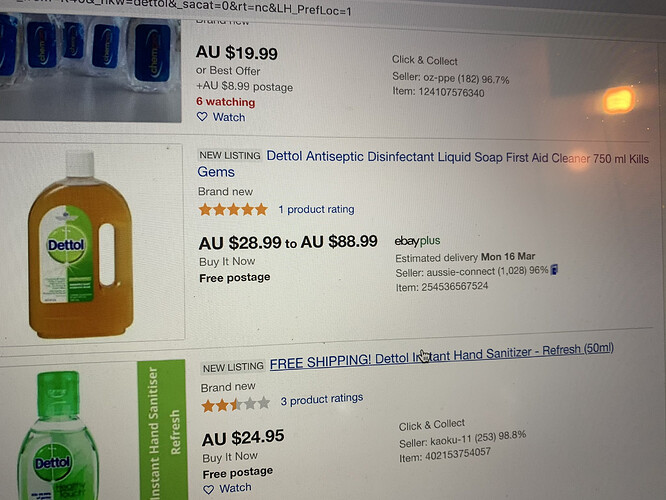Click the AU $24.95 price text
The image size is (666, 500).
[243, 438]
